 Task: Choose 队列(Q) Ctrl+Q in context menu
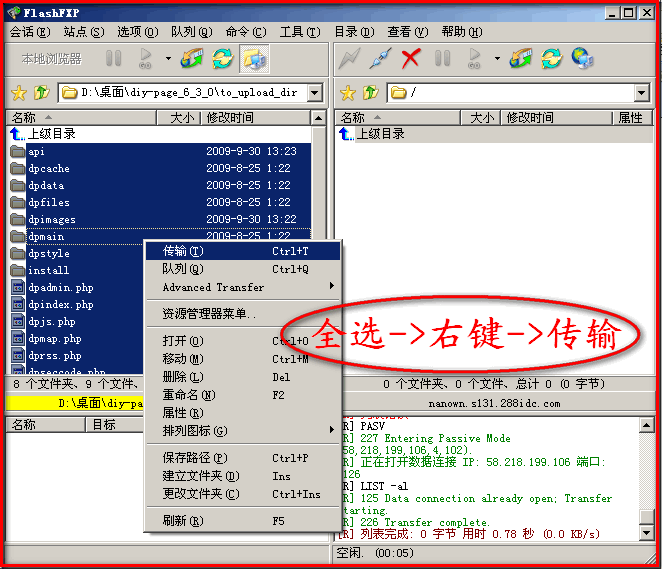click(x=243, y=269)
